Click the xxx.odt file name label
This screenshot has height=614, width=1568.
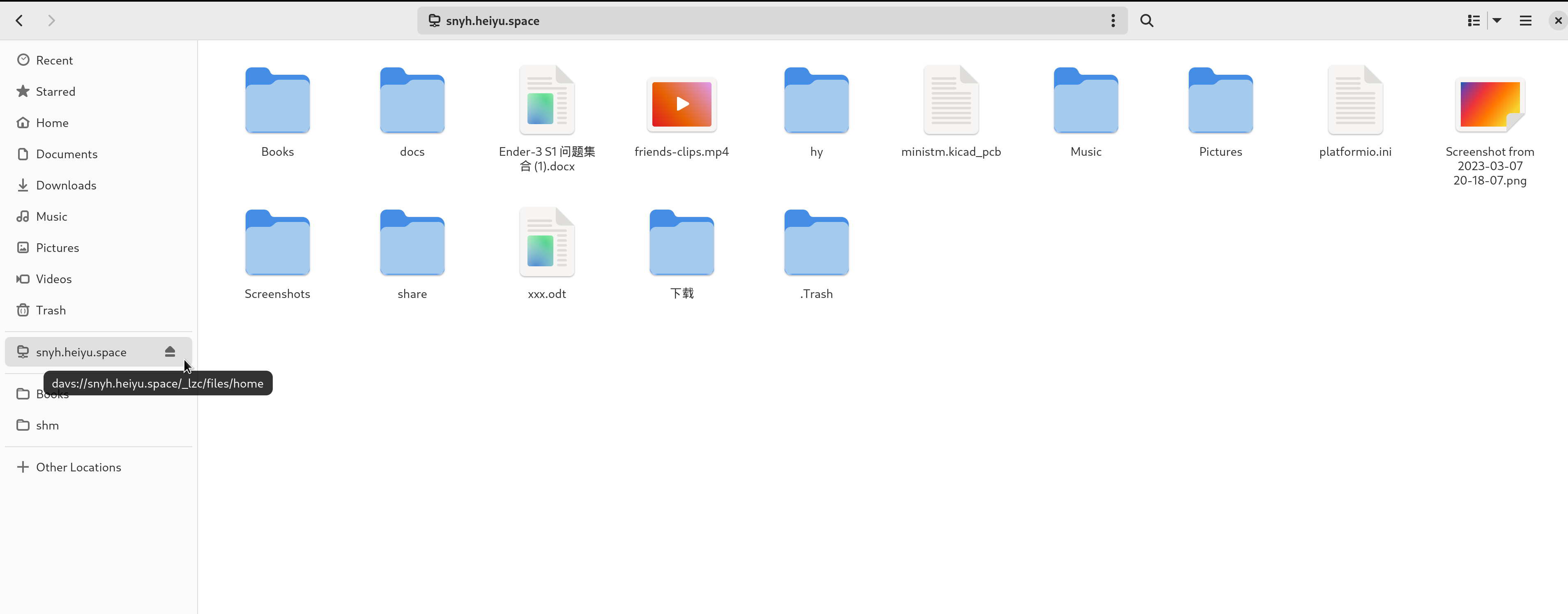tap(547, 293)
